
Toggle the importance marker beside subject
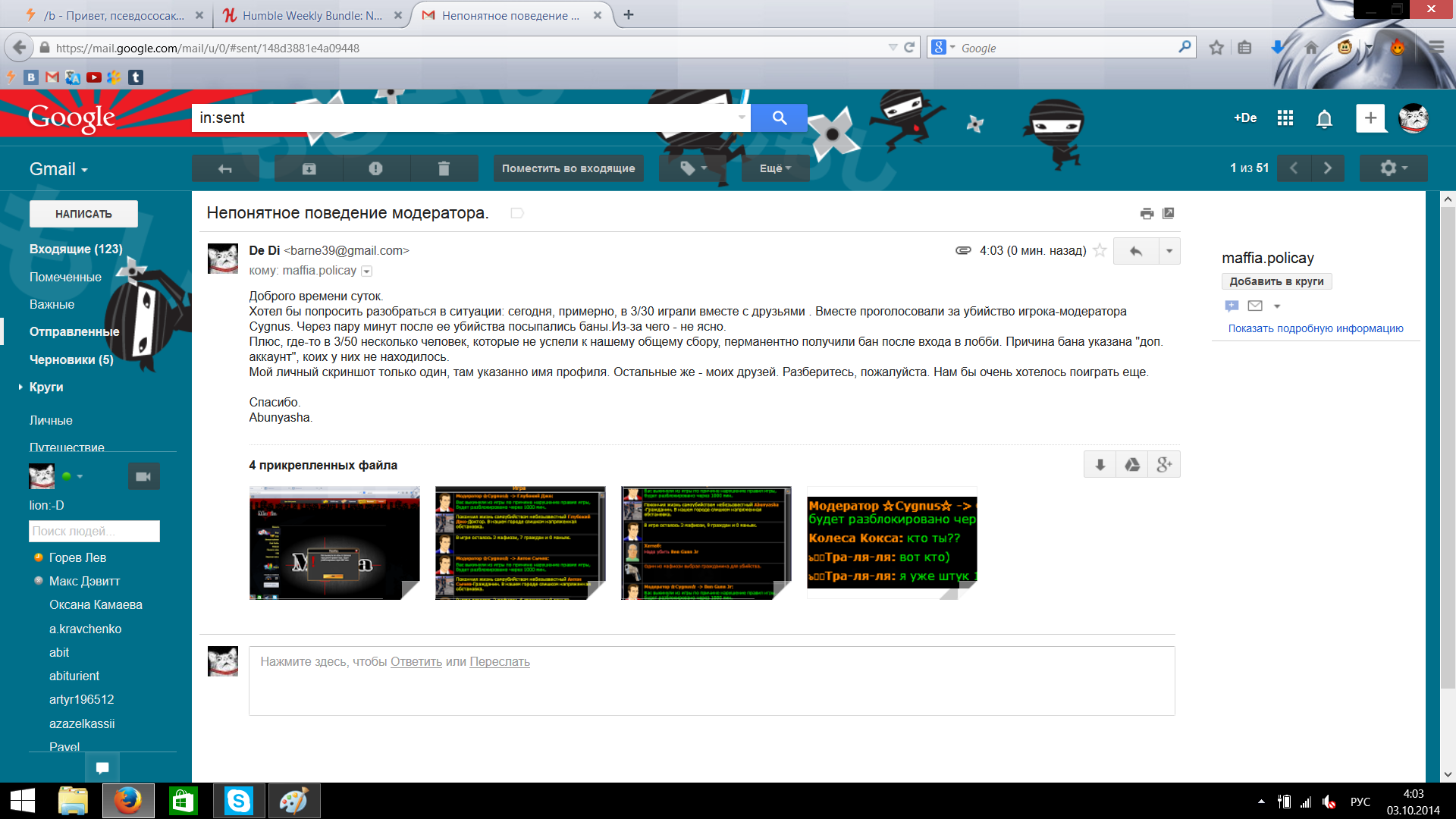pos(517,213)
